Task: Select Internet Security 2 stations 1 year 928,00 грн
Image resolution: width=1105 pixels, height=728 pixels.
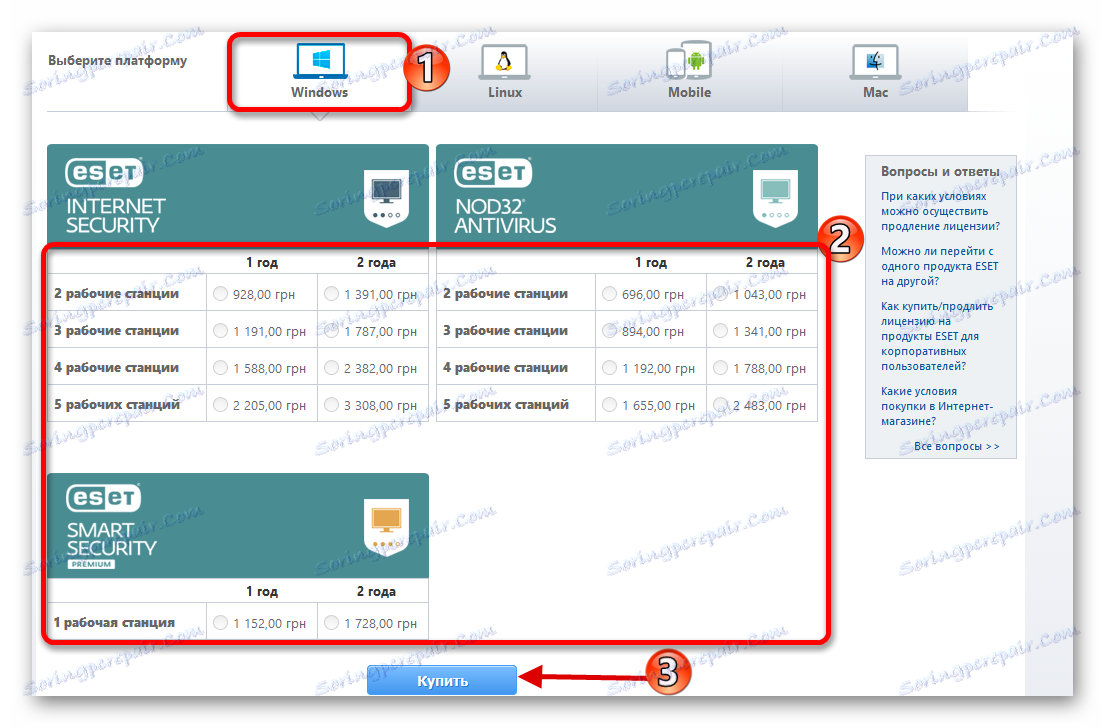Action: coord(221,294)
